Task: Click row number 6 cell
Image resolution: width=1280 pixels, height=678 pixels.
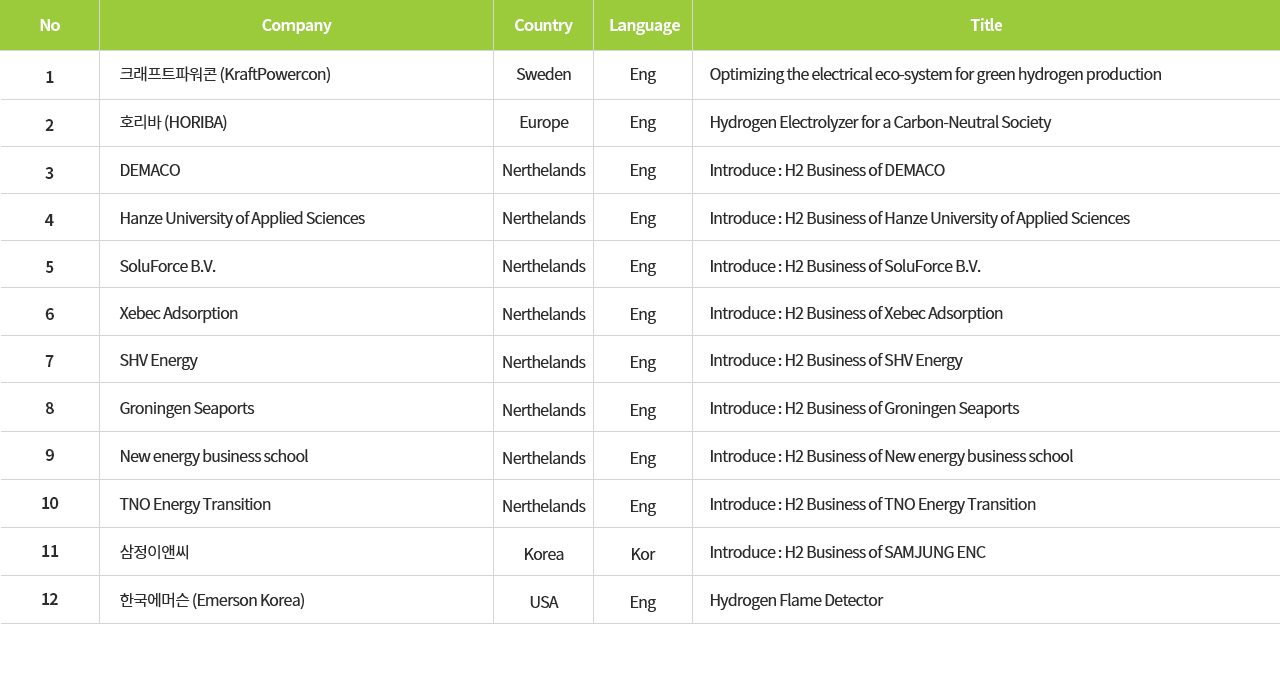Action: point(49,314)
